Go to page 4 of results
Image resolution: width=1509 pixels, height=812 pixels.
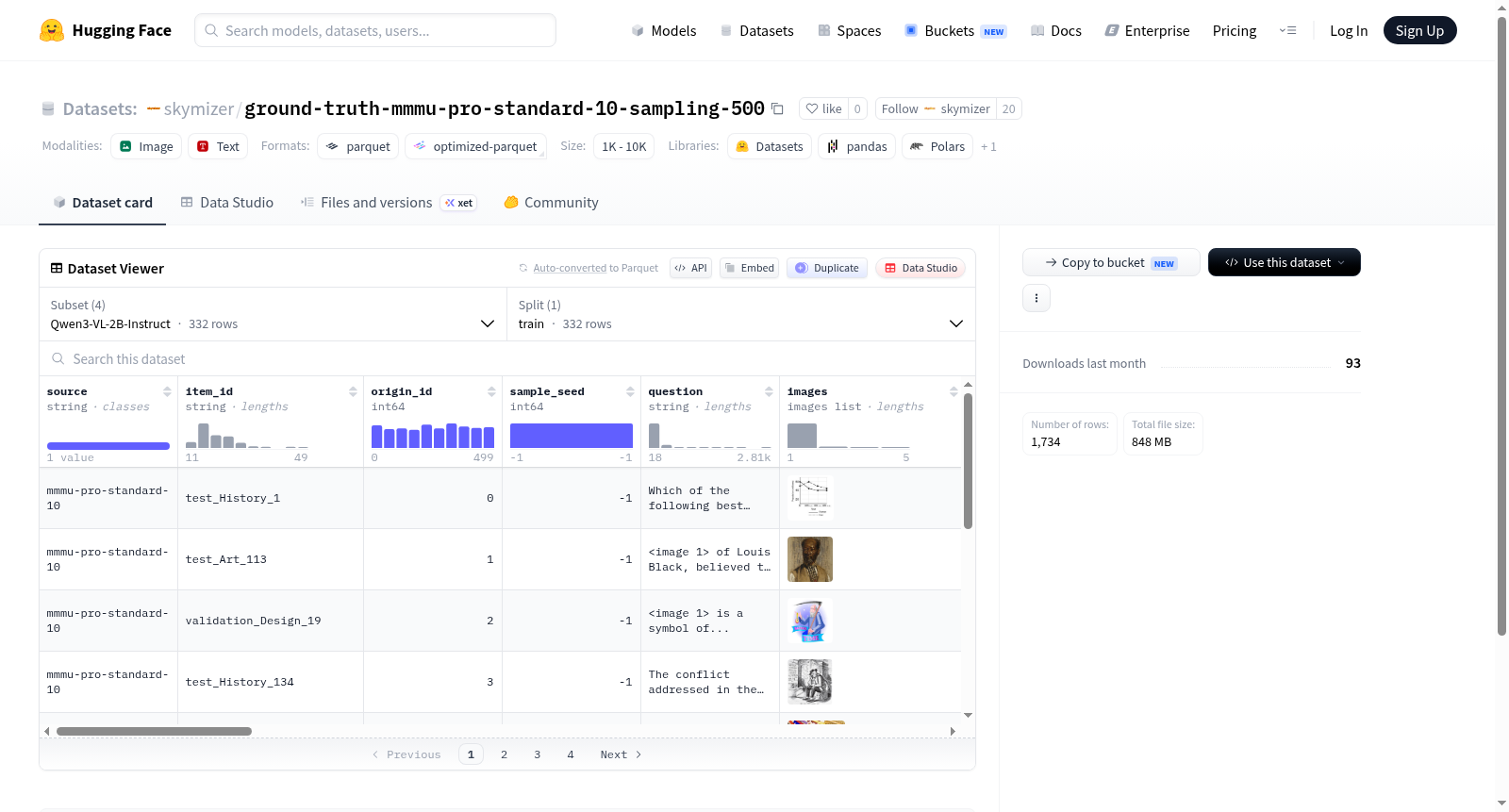point(571,754)
